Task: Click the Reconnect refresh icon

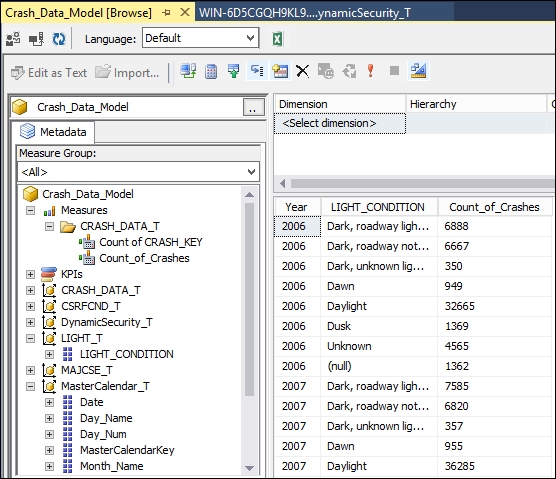Action: click(59, 39)
